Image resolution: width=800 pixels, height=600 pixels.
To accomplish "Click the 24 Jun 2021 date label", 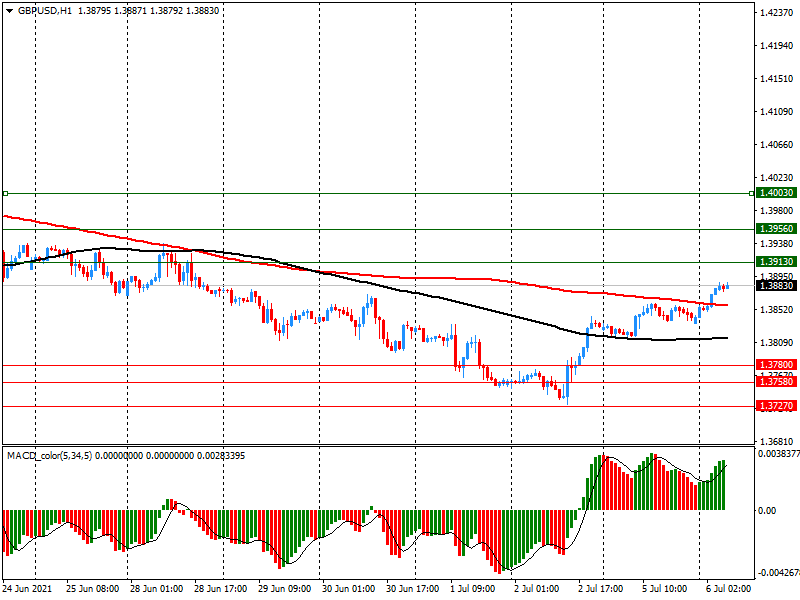I will click(30, 589).
